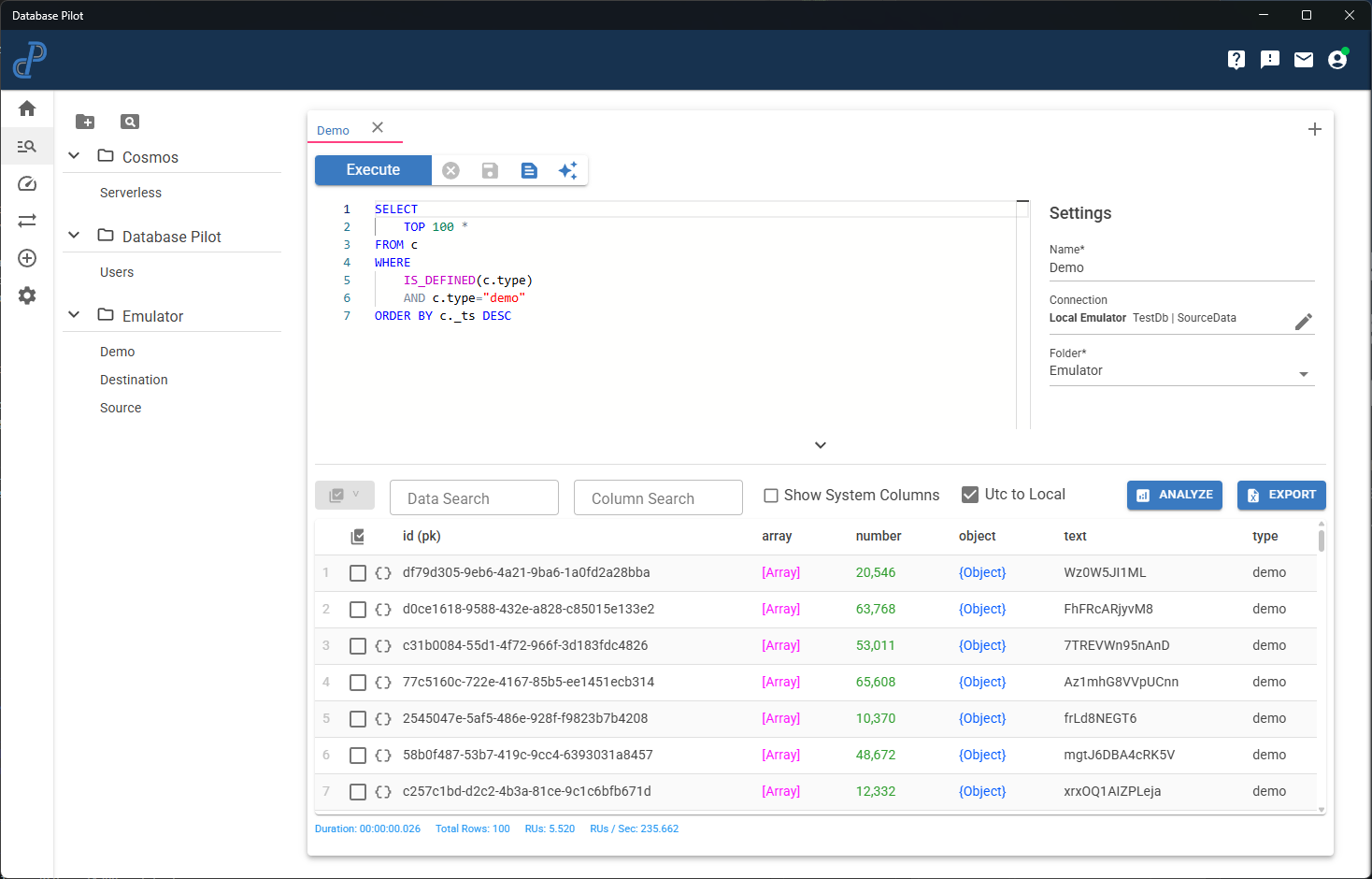
Task: Open the help question mark icon
Action: tap(1236, 59)
